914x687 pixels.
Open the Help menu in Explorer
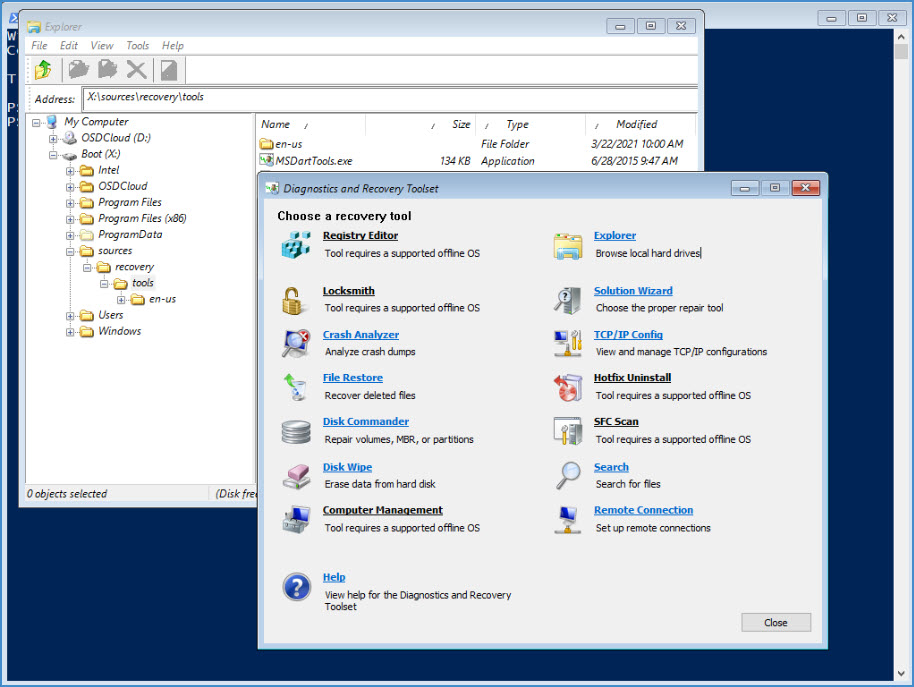click(x=173, y=45)
